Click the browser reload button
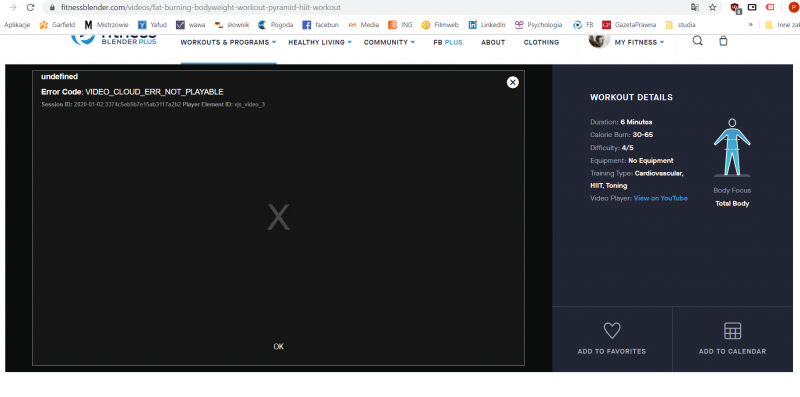This screenshot has width=800, height=397. [x=30, y=8]
